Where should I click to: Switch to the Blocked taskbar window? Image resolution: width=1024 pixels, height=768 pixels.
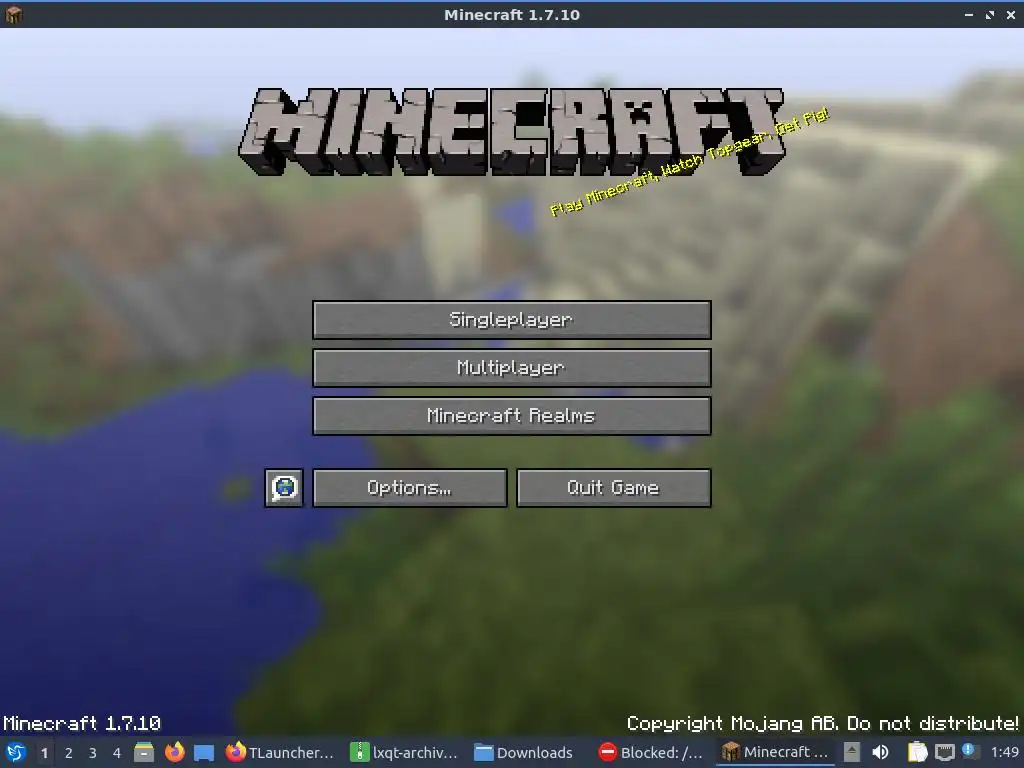652,752
